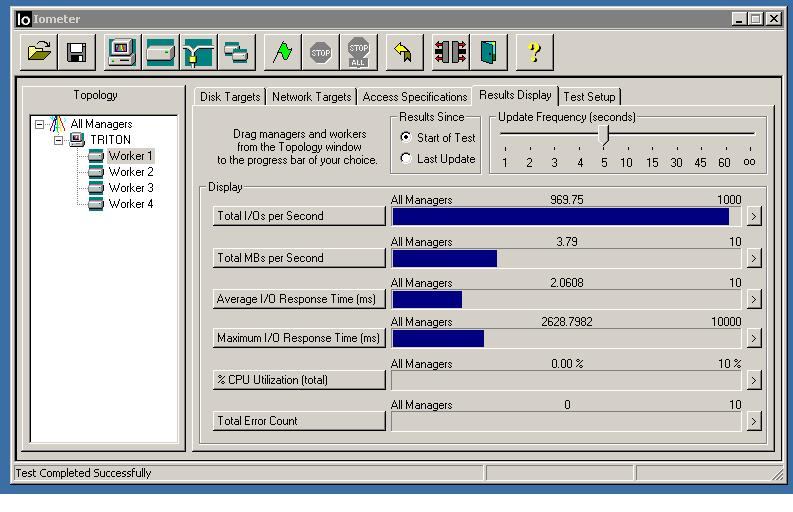793x512 pixels.
Task: Open arrow next to CPU Utilization bar
Action: point(754,380)
